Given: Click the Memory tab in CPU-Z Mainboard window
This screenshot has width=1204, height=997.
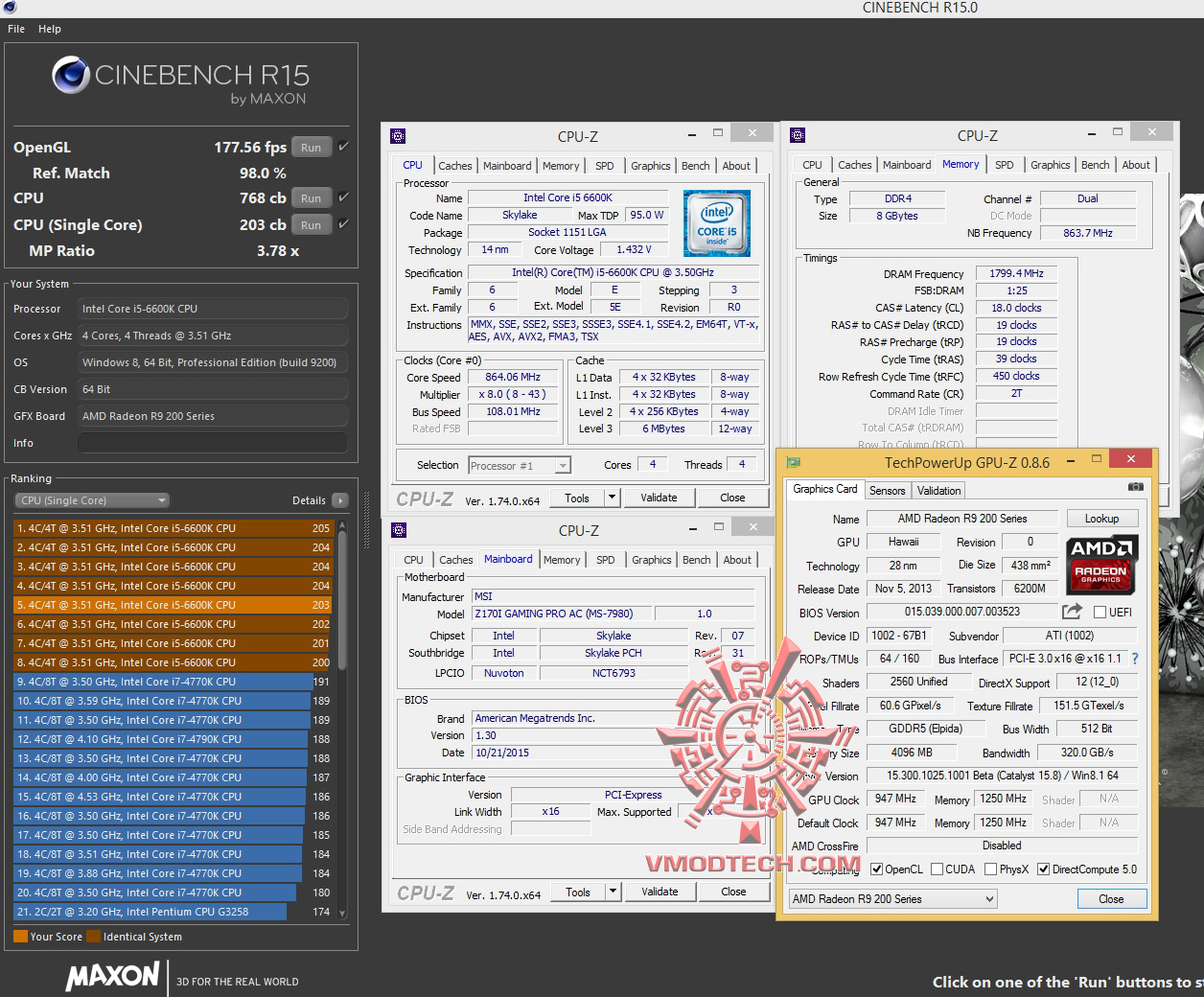Looking at the screenshot, I should point(562,560).
